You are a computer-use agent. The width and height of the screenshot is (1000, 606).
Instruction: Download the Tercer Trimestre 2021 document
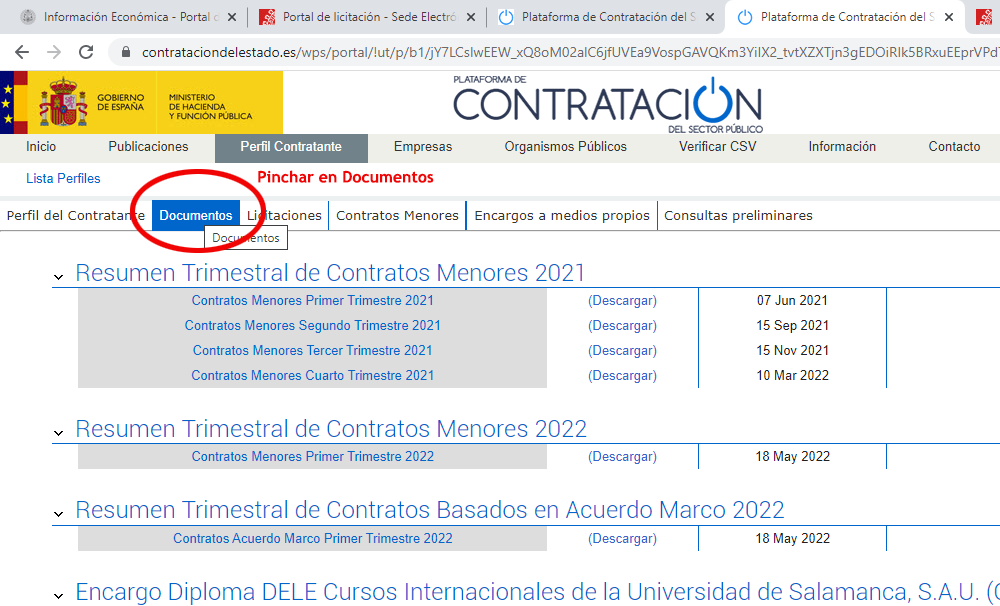[x=622, y=350]
